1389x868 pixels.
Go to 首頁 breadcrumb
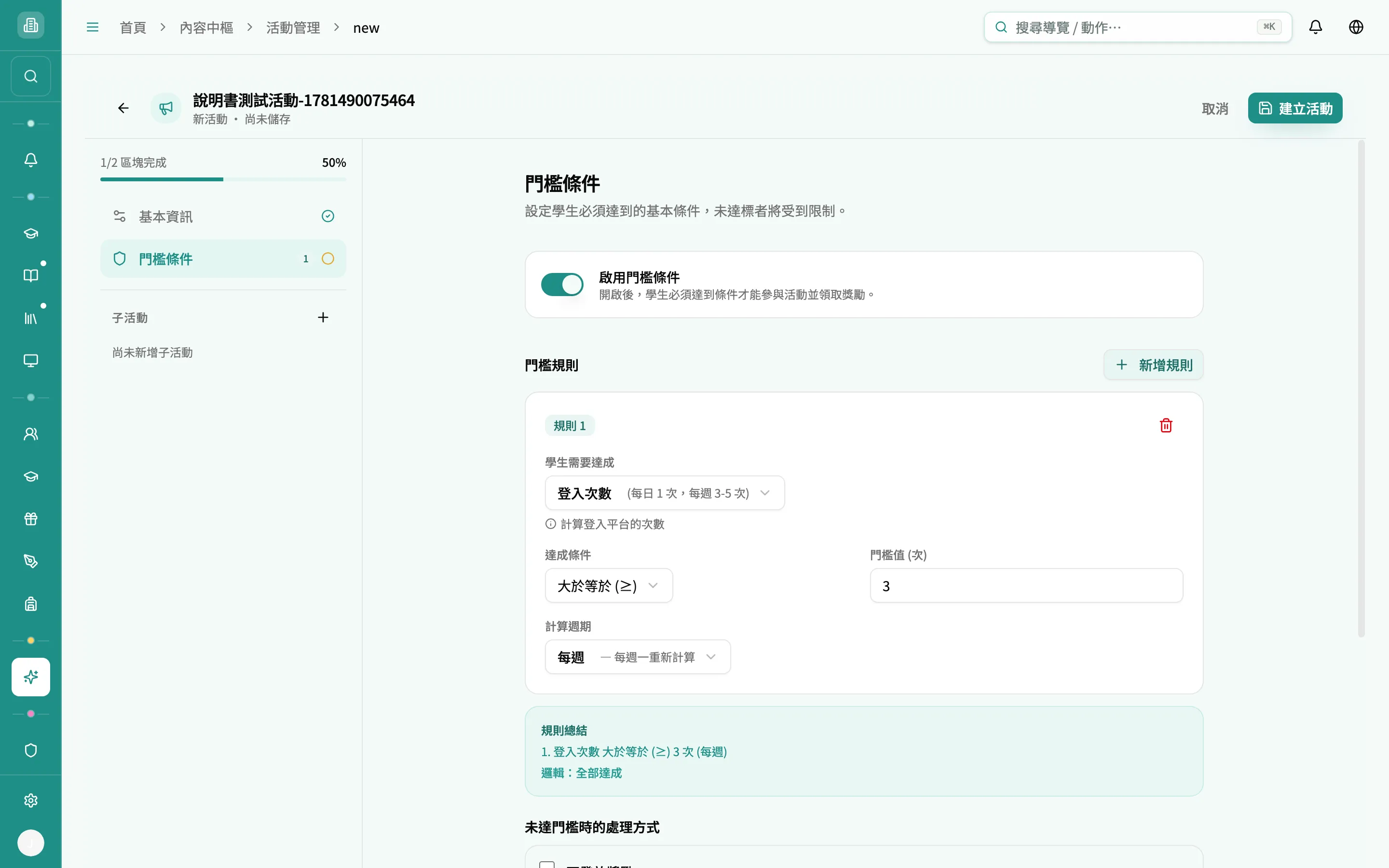pyautogui.click(x=133, y=27)
